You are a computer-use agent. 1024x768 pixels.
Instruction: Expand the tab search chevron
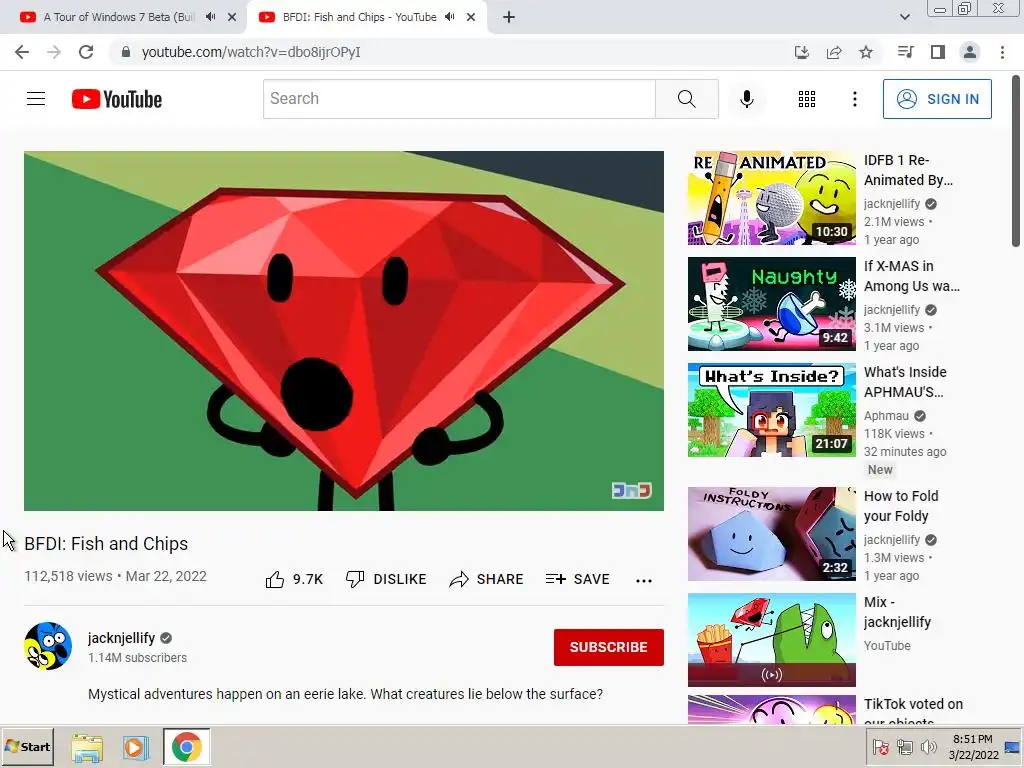904,18
